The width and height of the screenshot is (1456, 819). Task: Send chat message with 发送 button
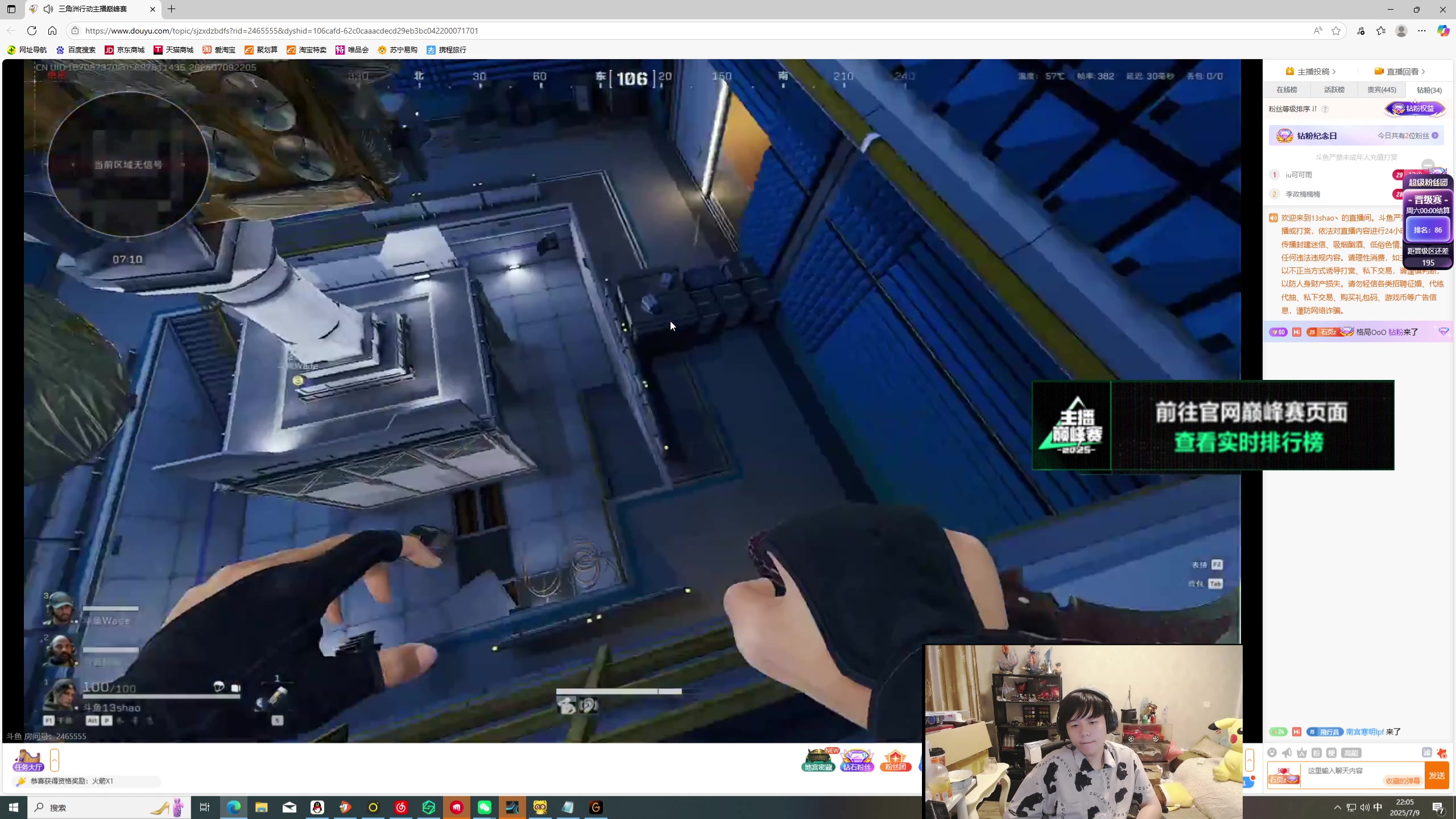point(1437,775)
